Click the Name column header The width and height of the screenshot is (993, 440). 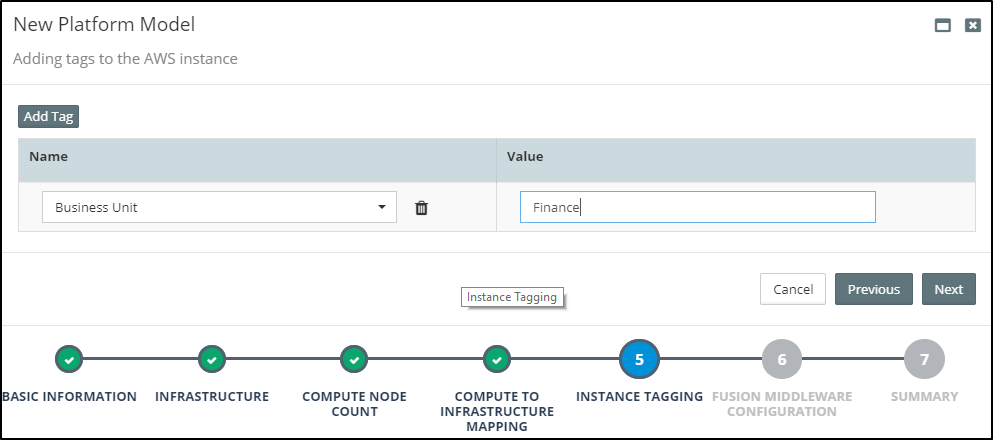48,157
